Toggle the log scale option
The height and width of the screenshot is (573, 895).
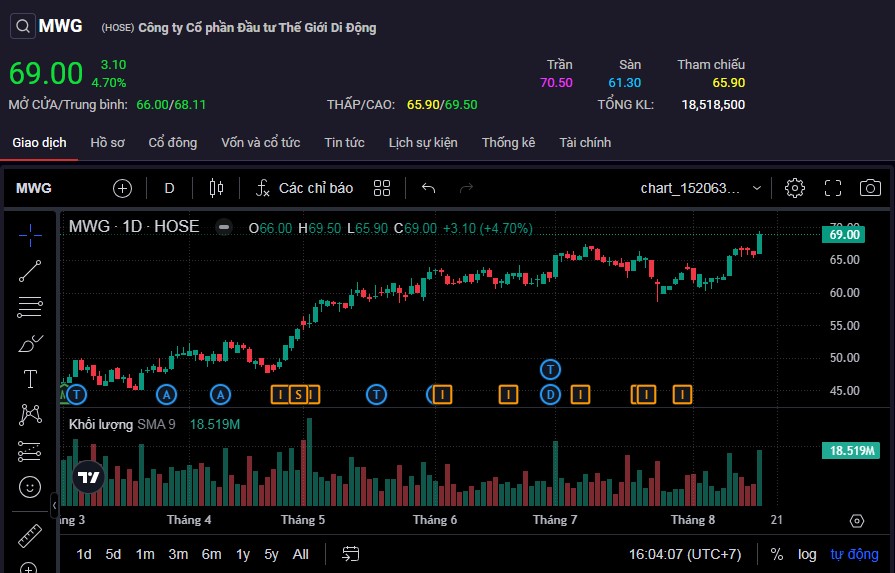807,554
